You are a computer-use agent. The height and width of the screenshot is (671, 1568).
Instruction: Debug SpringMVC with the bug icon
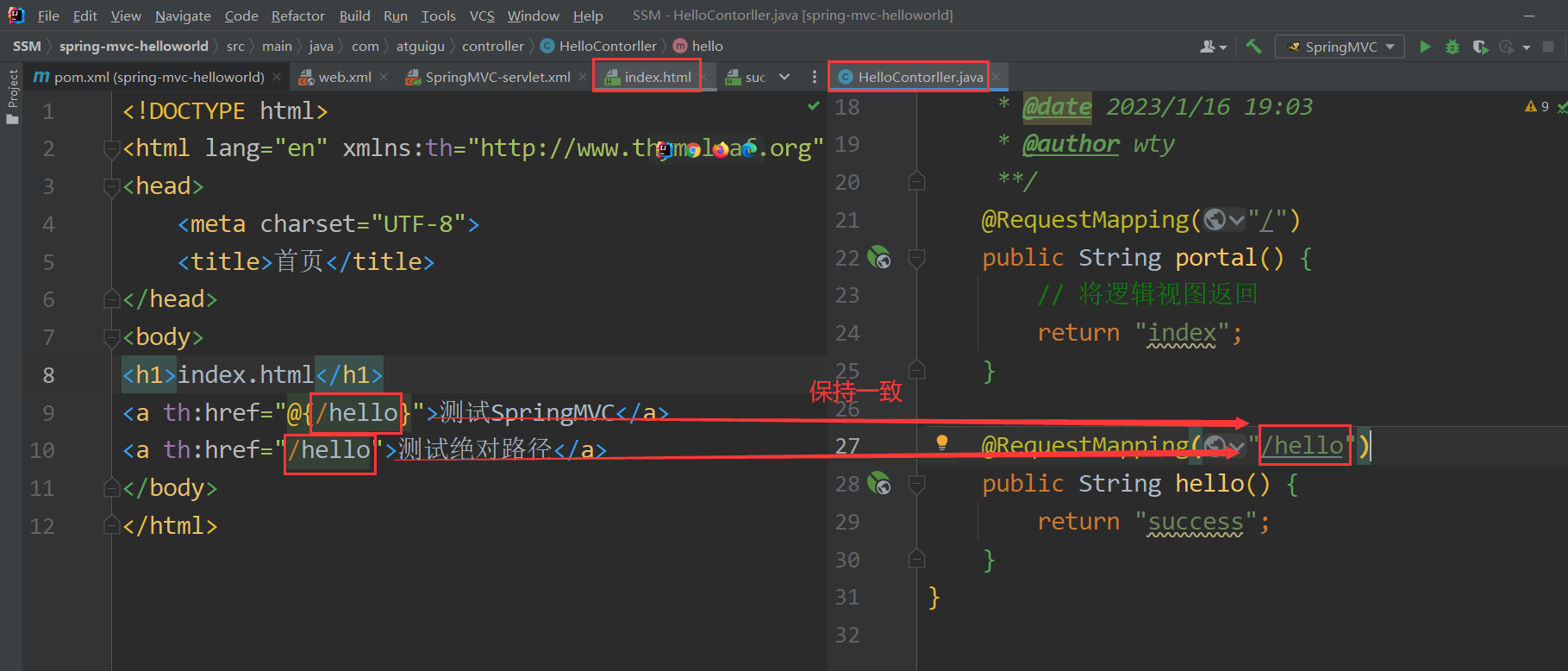(1452, 47)
